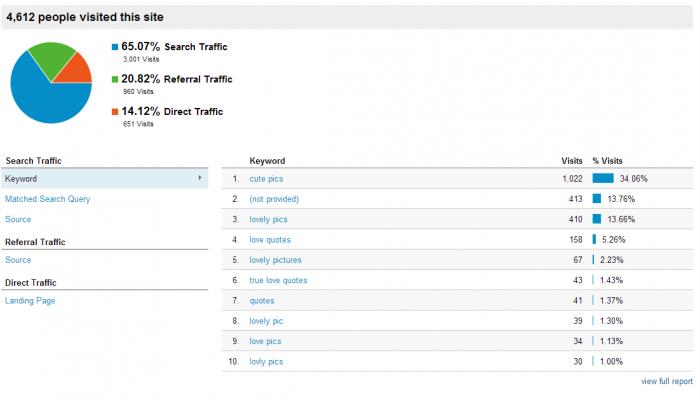Click the Search Traffic section heading in sidebar

pos(33,161)
